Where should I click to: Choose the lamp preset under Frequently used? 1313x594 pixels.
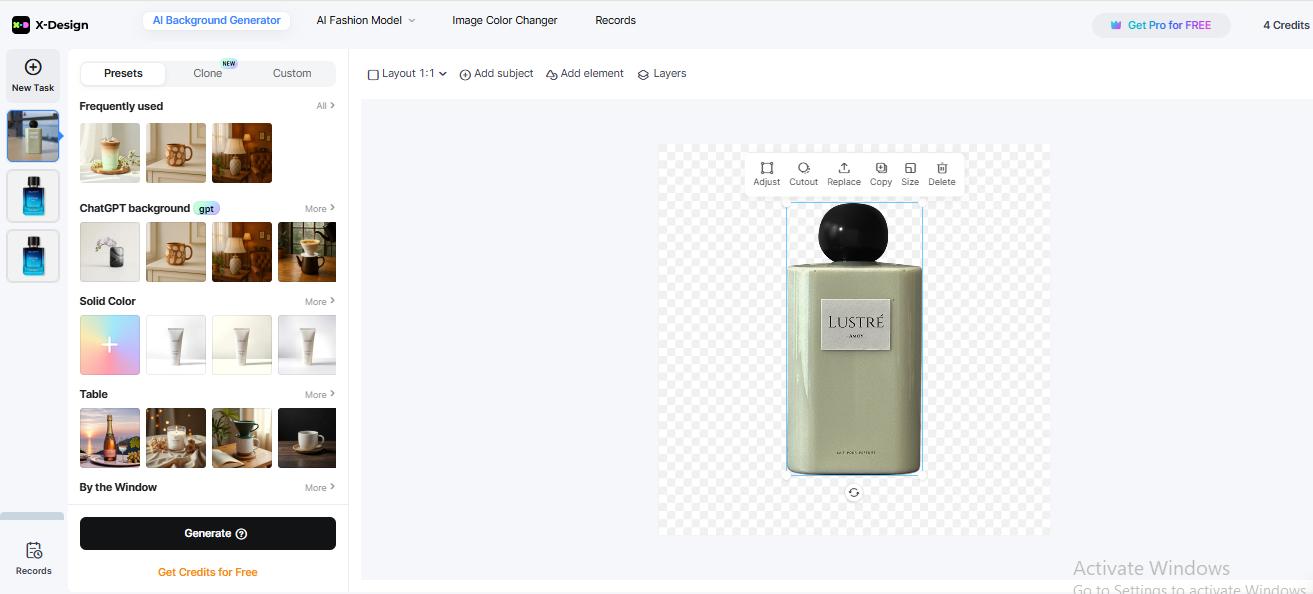tap(242, 153)
